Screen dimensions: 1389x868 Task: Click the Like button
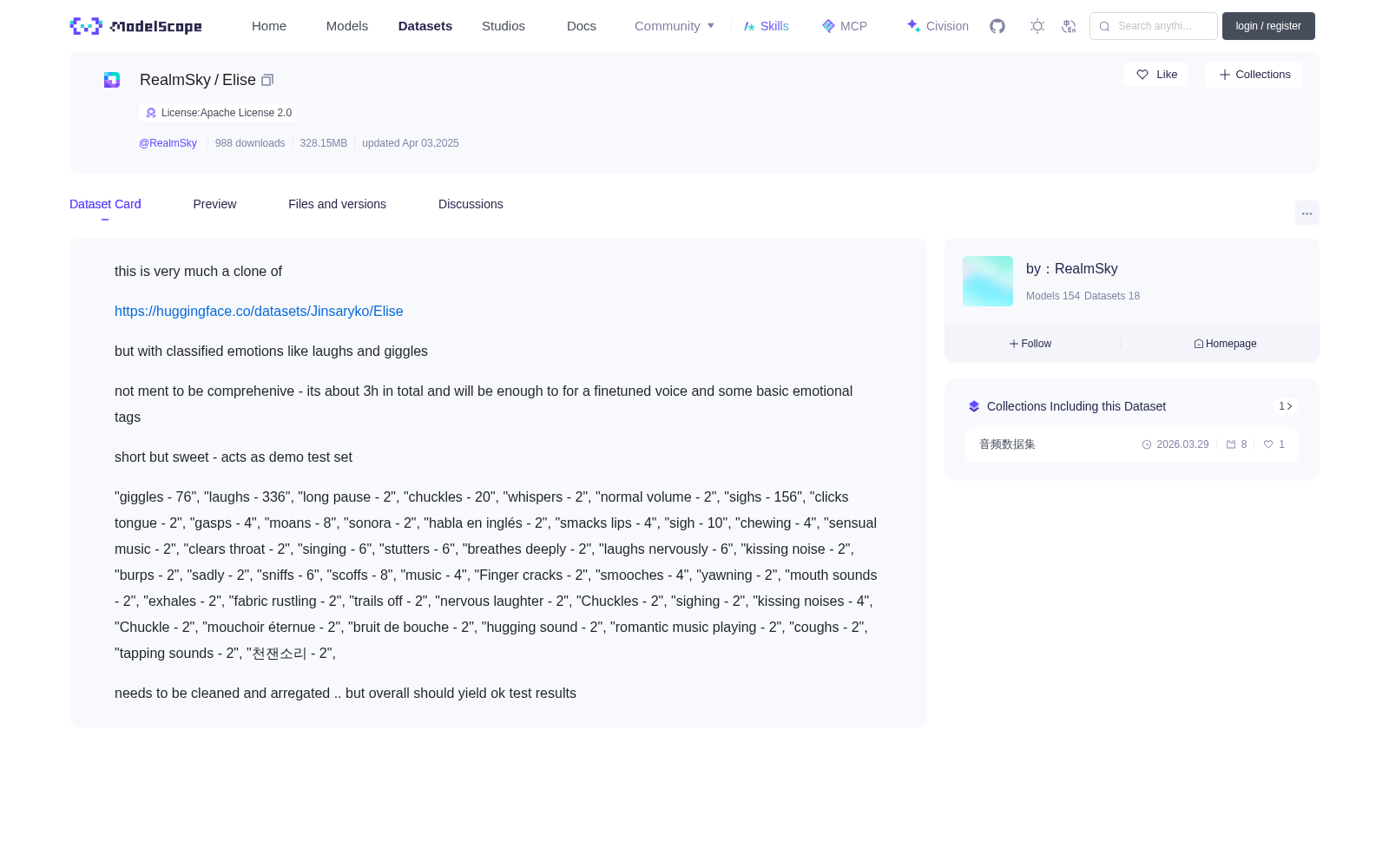(1155, 75)
